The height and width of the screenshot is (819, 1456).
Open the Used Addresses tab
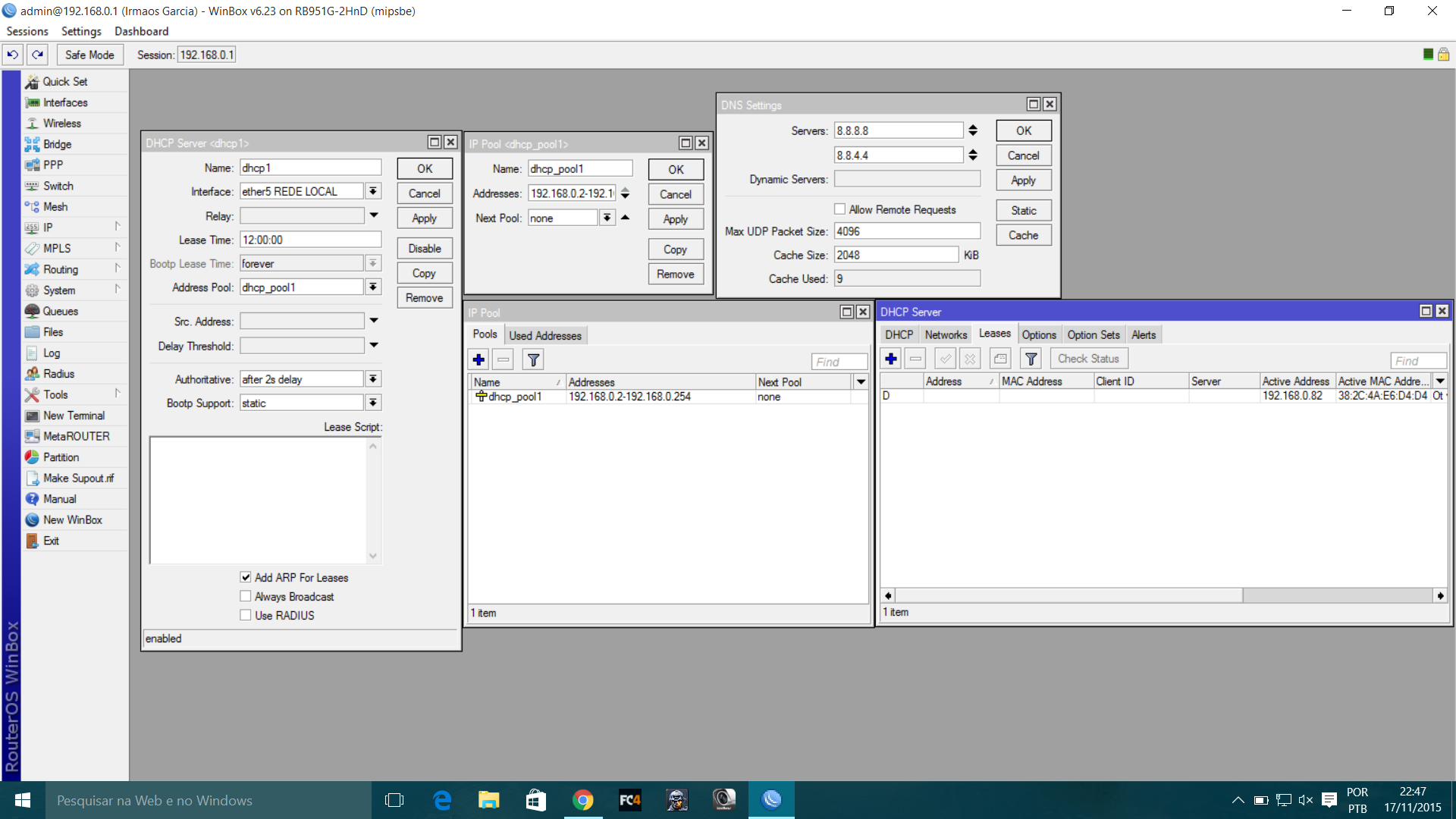coord(544,335)
